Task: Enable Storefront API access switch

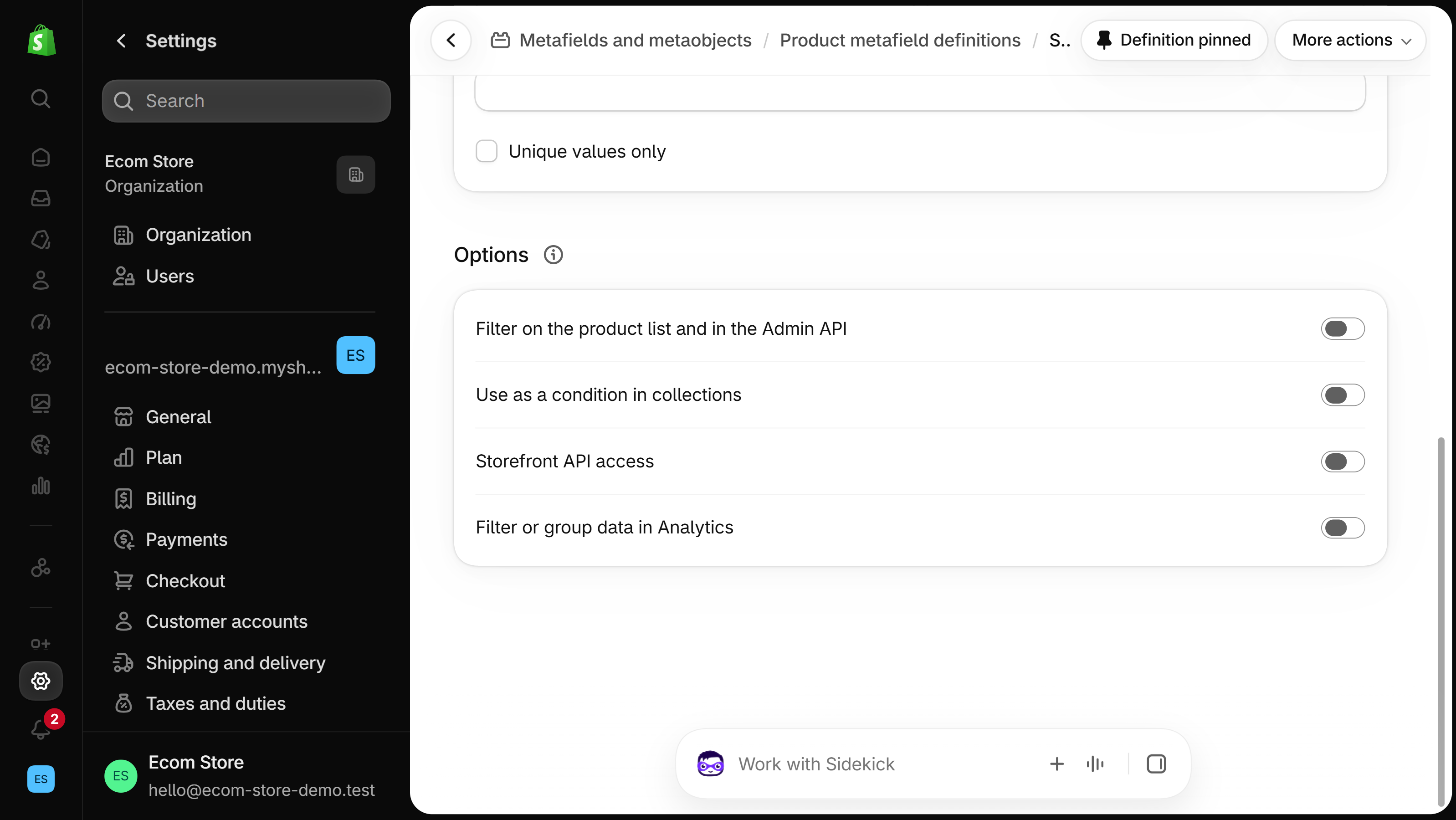Action: click(1343, 462)
